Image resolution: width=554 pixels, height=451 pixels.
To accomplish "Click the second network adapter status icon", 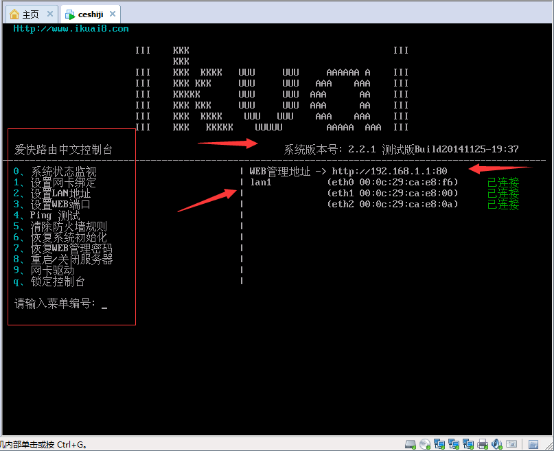I will [454, 444].
